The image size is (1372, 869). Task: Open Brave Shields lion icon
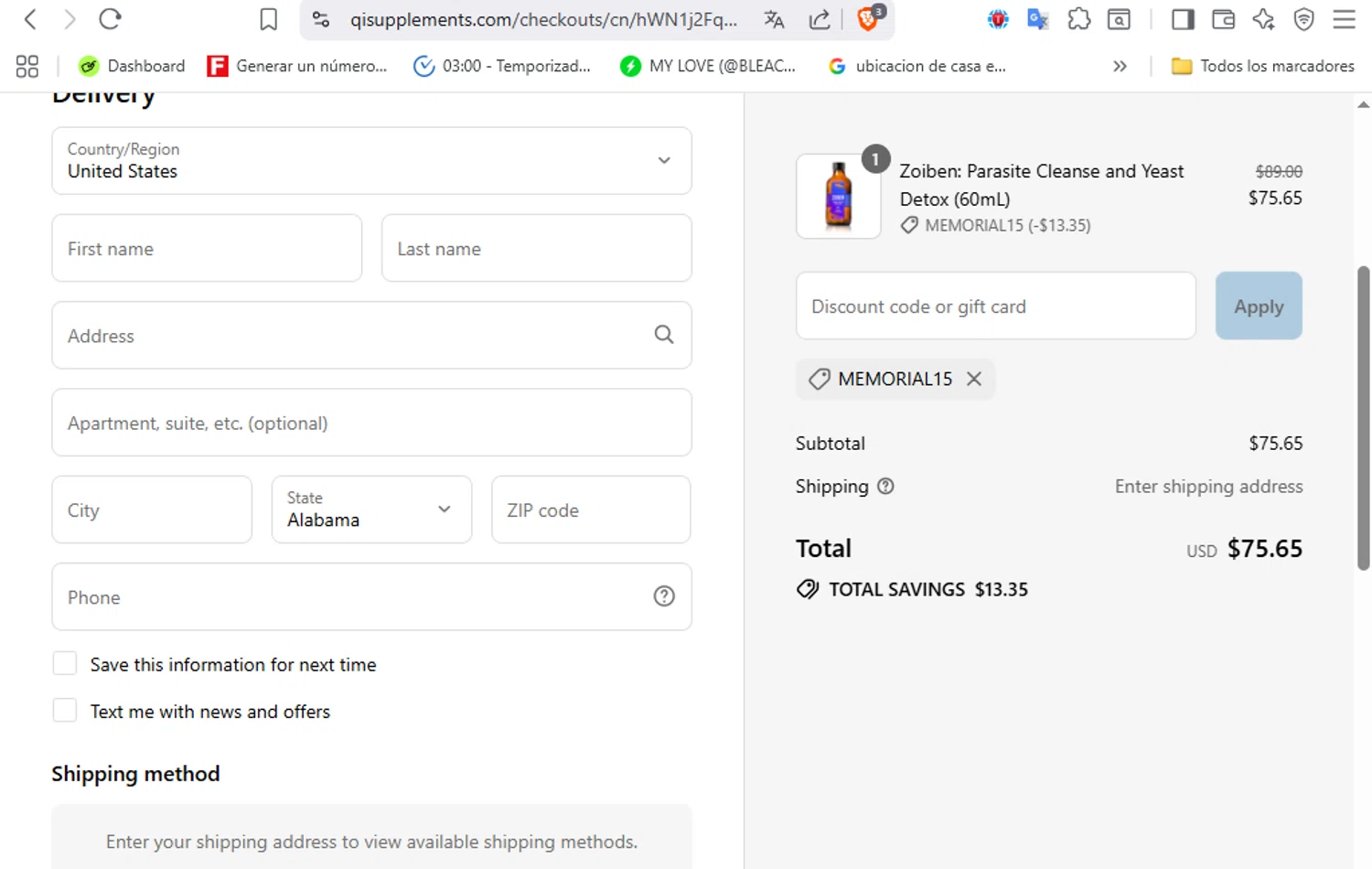(x=868, y=19)
